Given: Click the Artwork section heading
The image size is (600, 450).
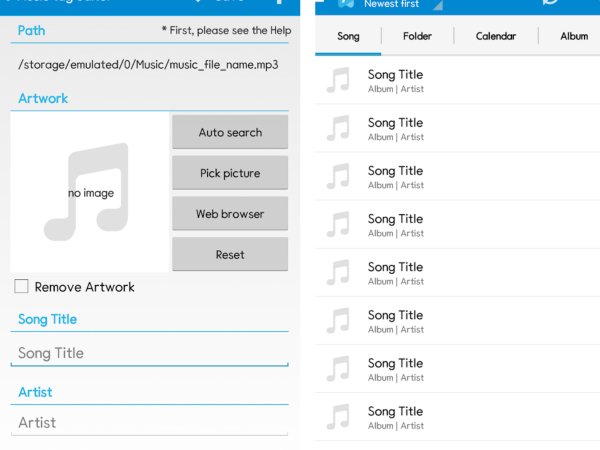Looking at the screenshot, I should (x=43, y=98).
